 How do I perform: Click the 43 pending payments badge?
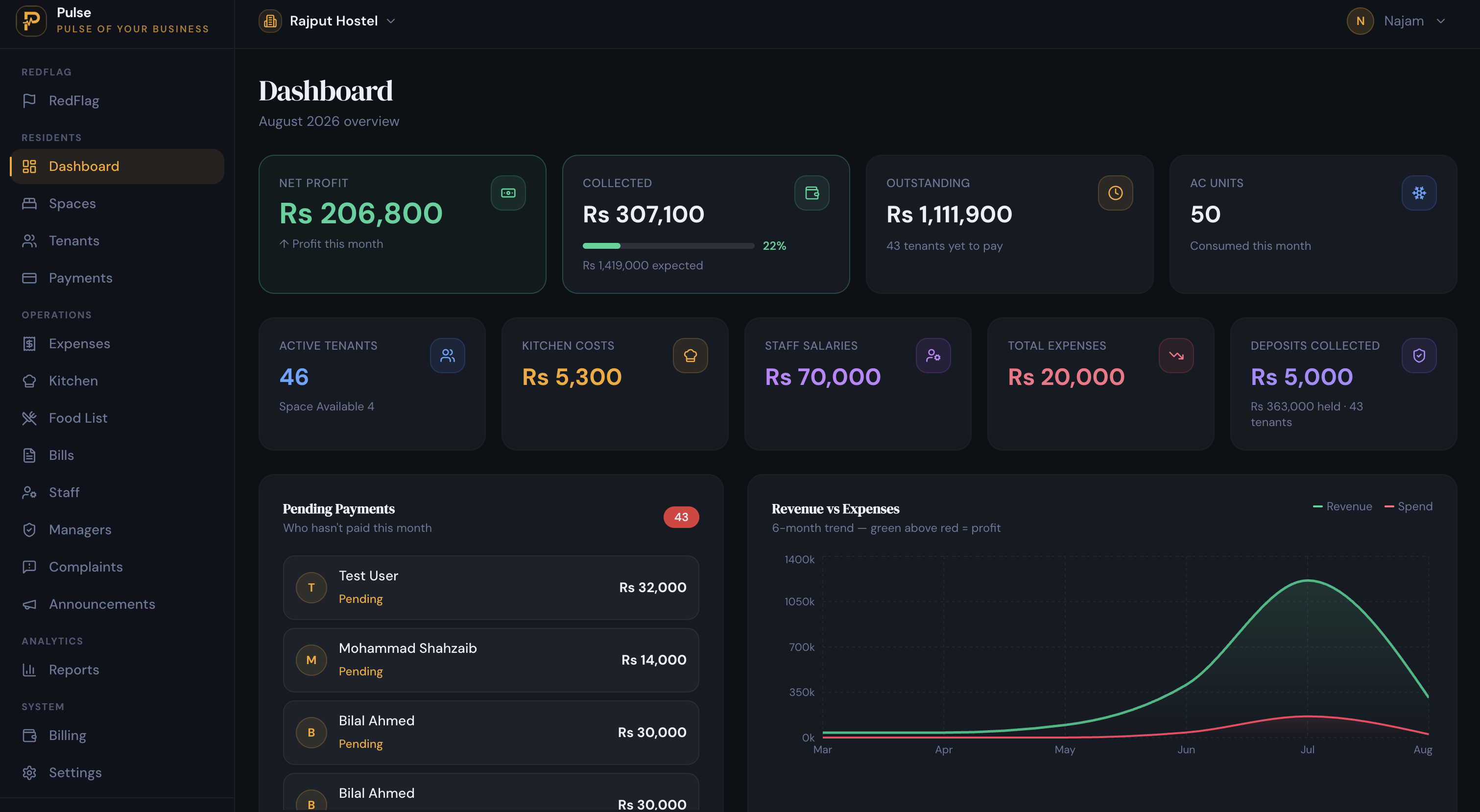click(681, 517)
